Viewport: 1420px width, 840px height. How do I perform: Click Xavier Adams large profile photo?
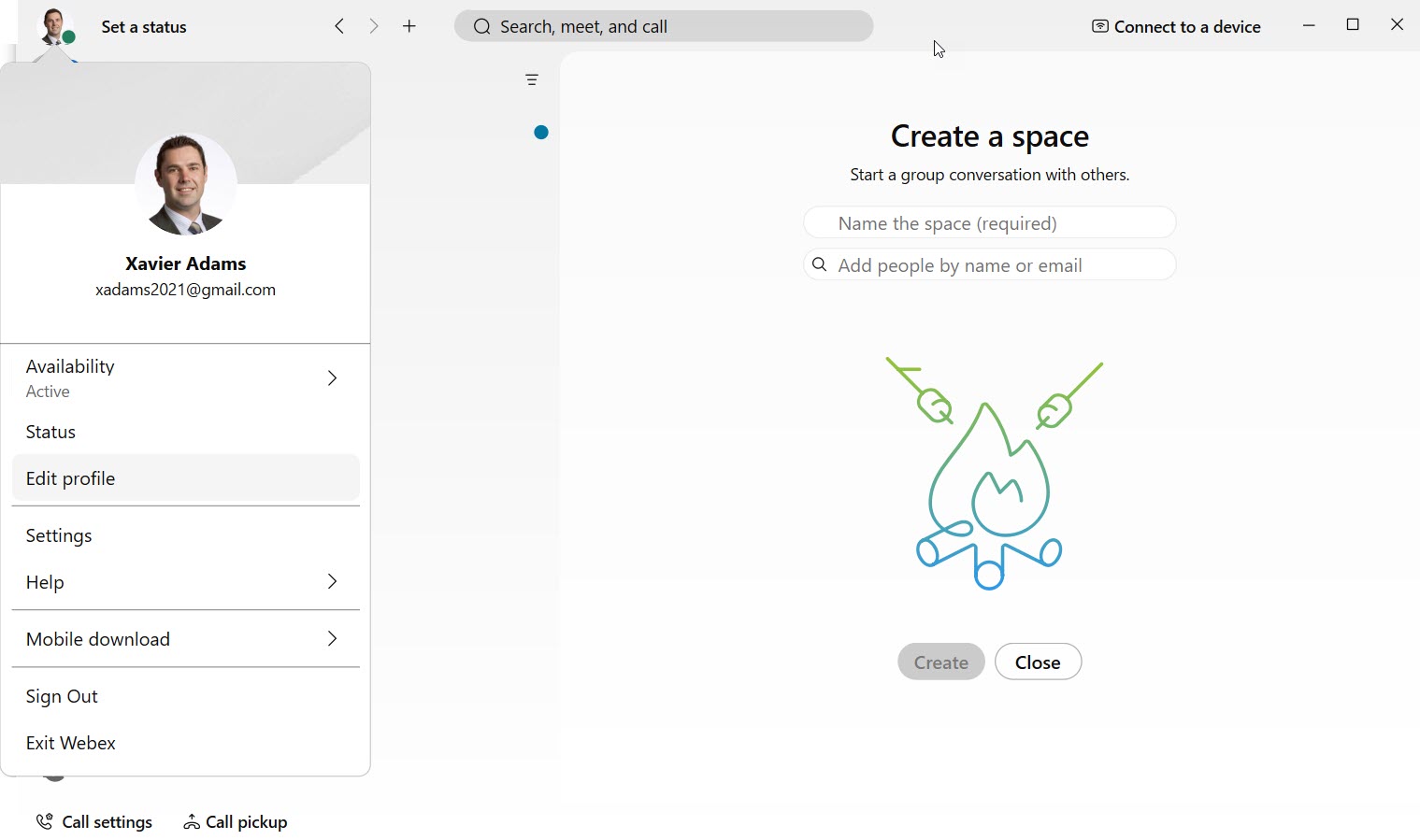[186, 184]
